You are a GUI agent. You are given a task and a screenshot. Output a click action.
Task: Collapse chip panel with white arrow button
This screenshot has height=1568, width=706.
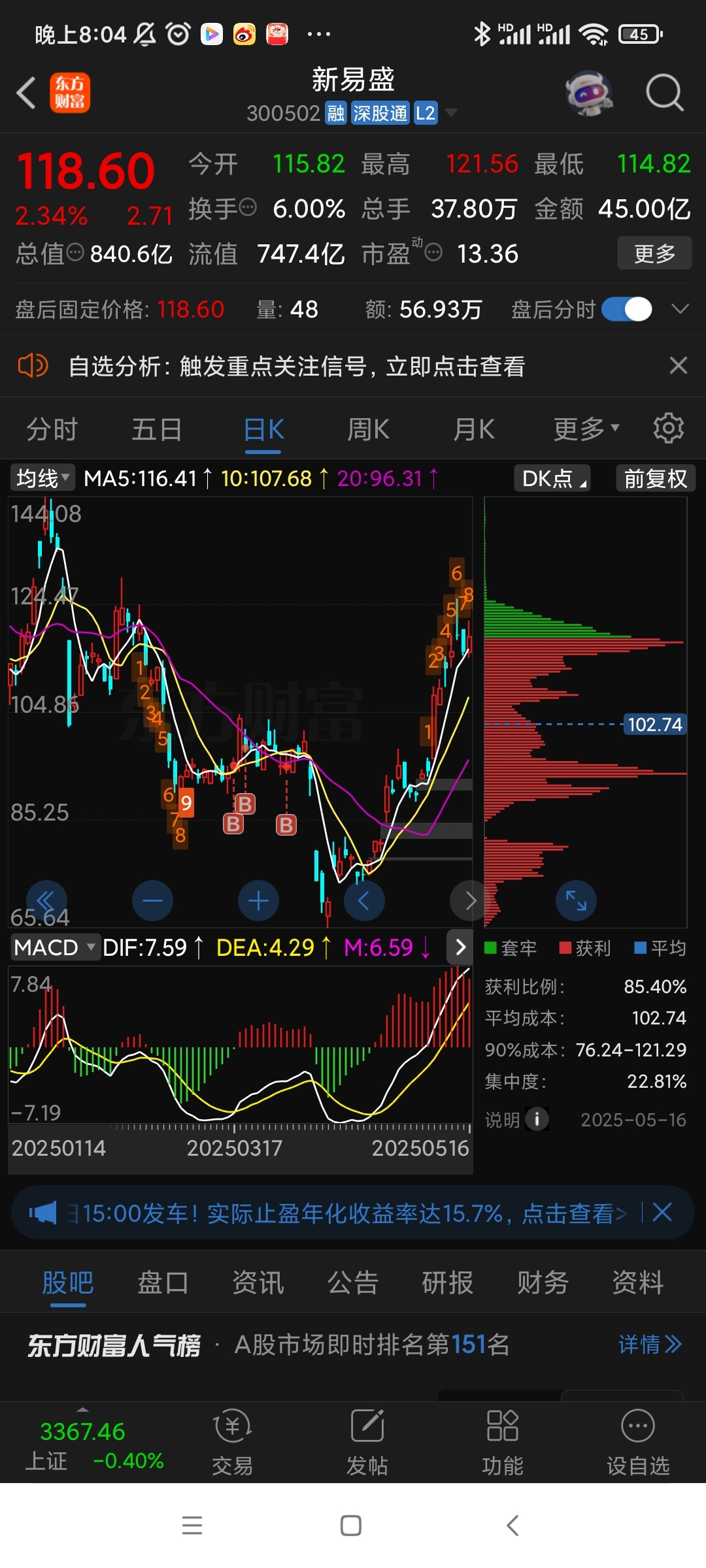(x=460, y=947)
